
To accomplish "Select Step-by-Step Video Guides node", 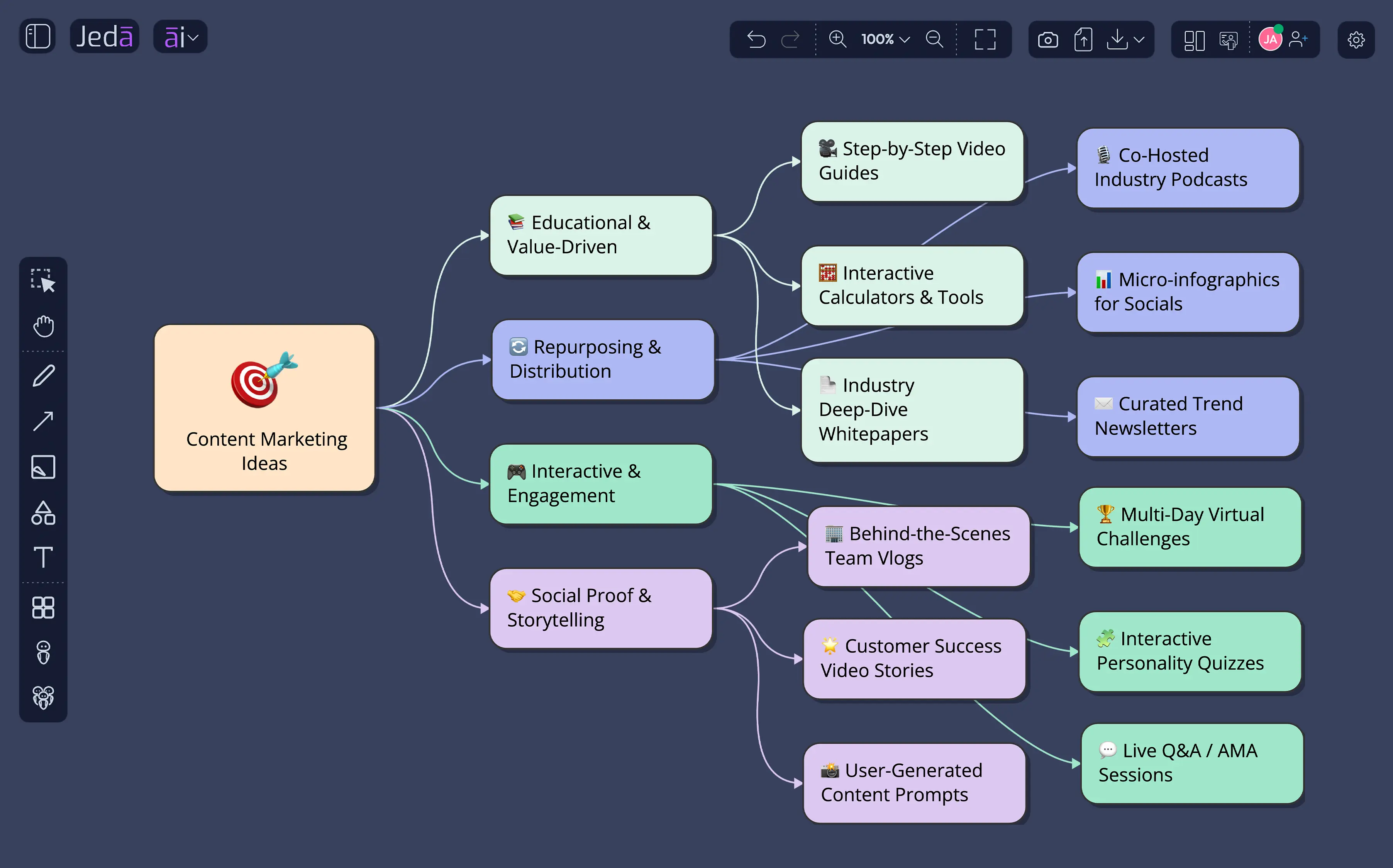I will point(913,161).
